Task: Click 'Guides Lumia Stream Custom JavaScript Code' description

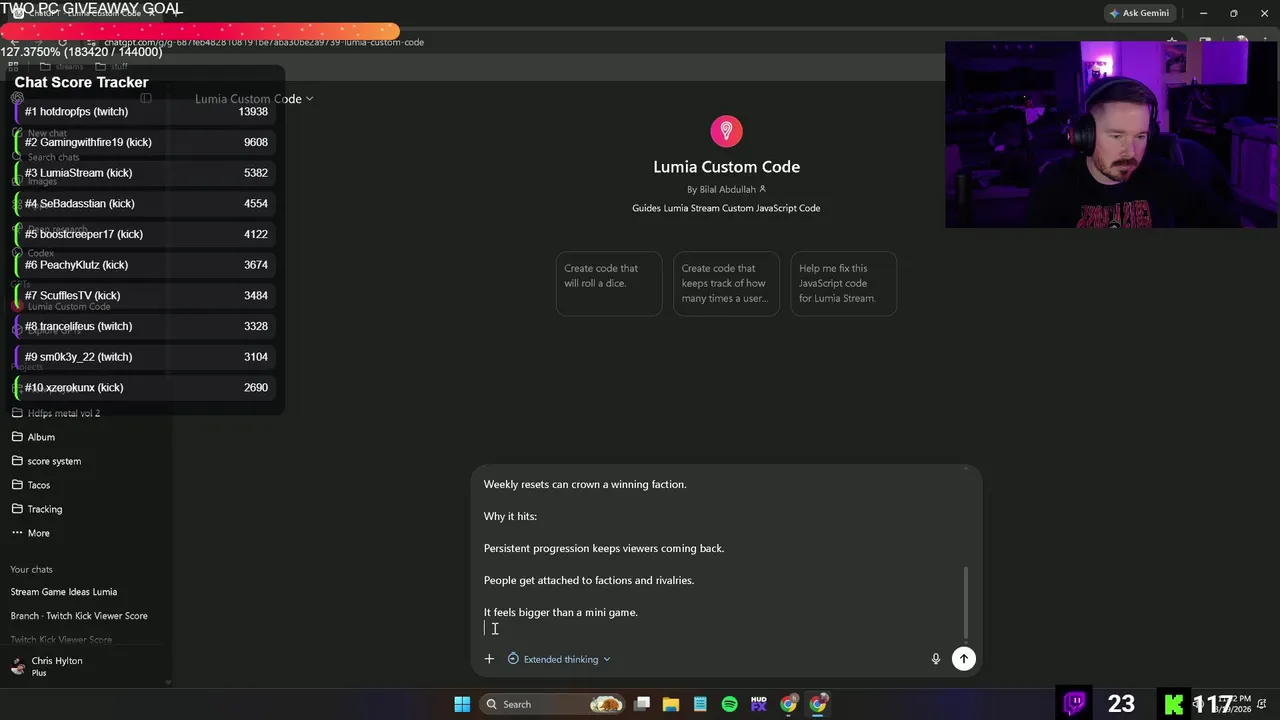Action: point(726,208)
